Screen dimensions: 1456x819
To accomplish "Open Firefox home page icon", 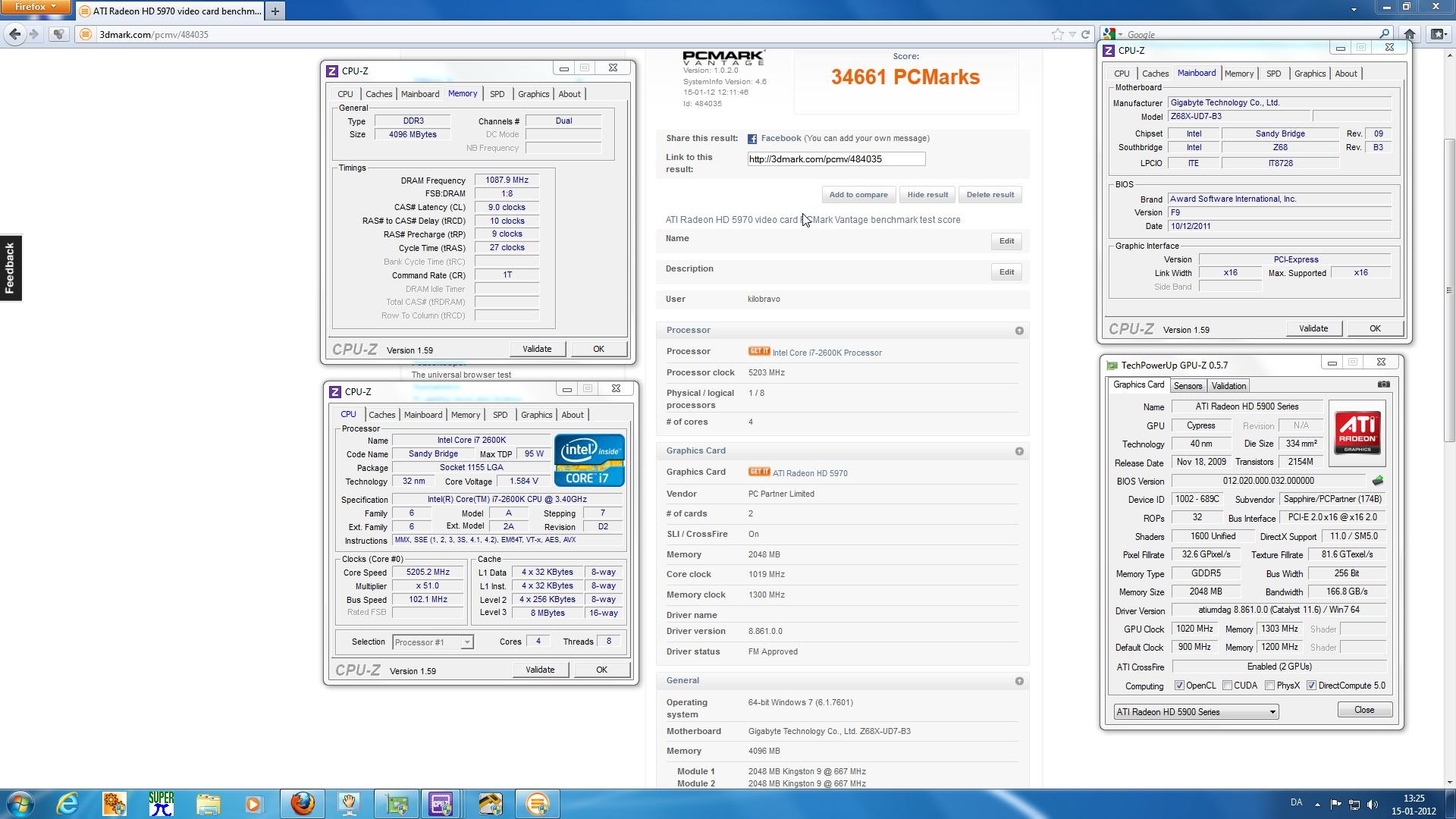I will click(1410, 34).
